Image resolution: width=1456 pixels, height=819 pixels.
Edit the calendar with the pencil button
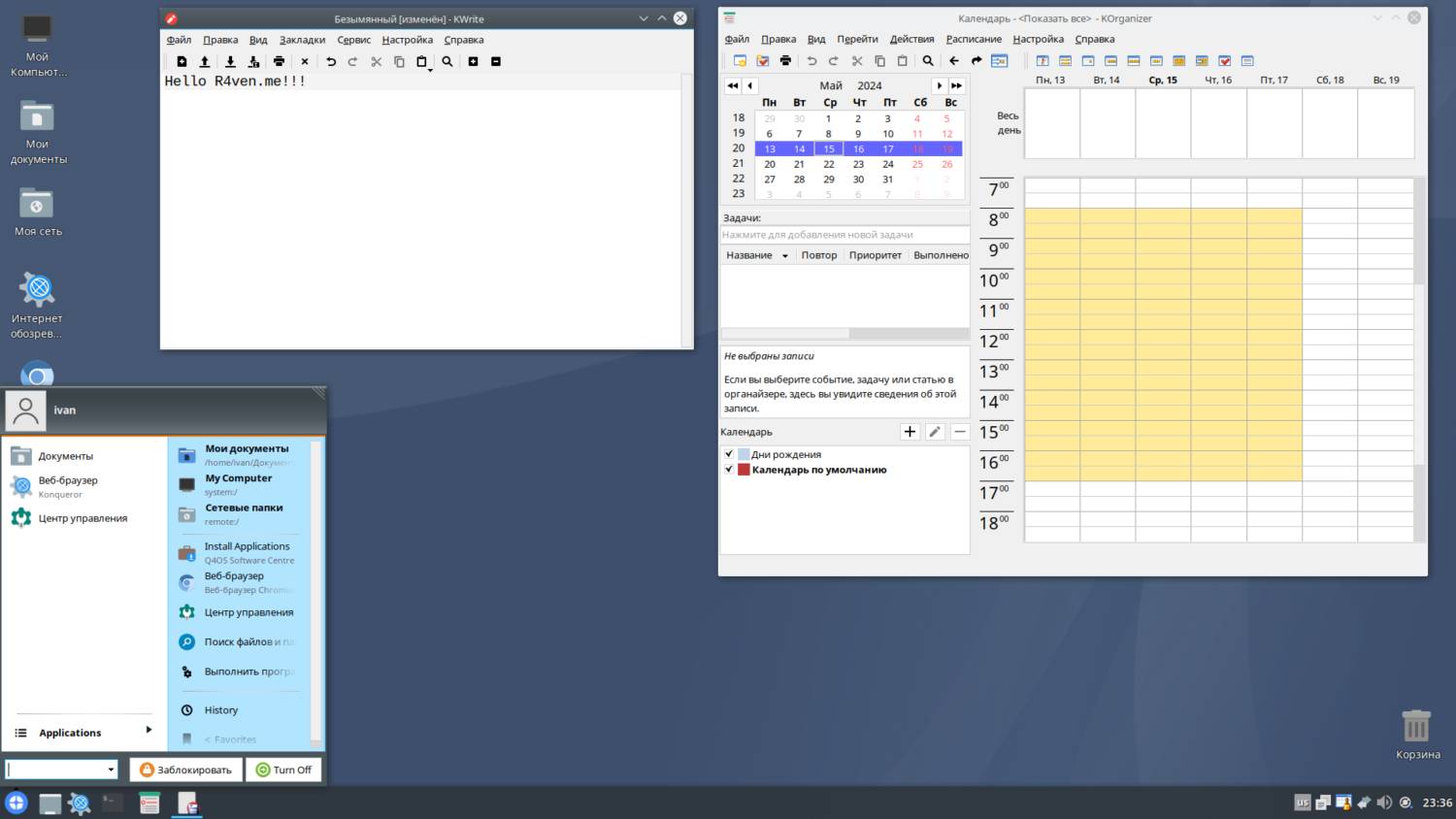(x=935, y=432)
